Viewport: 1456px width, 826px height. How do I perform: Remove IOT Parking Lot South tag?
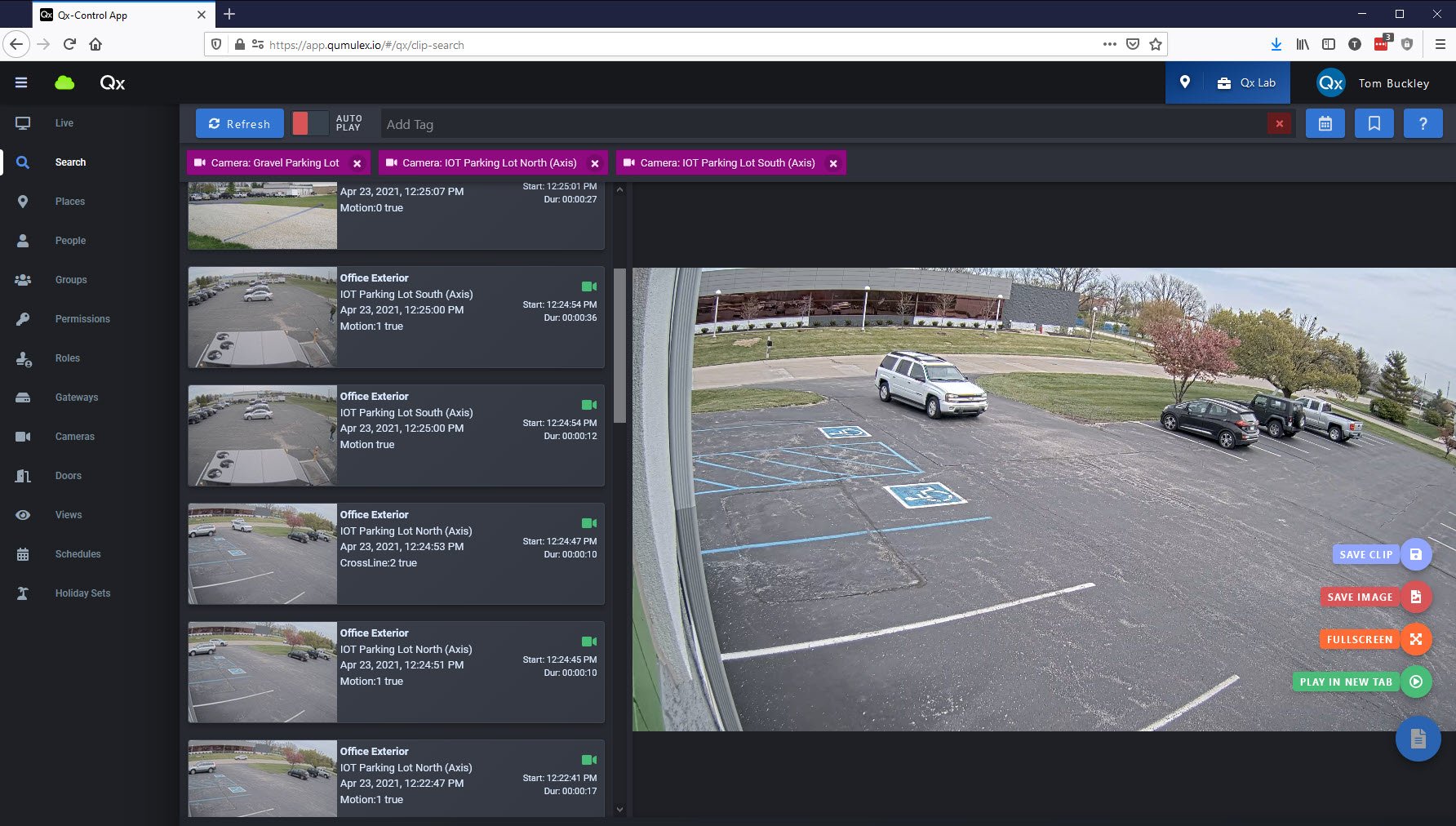pos(833,163)
